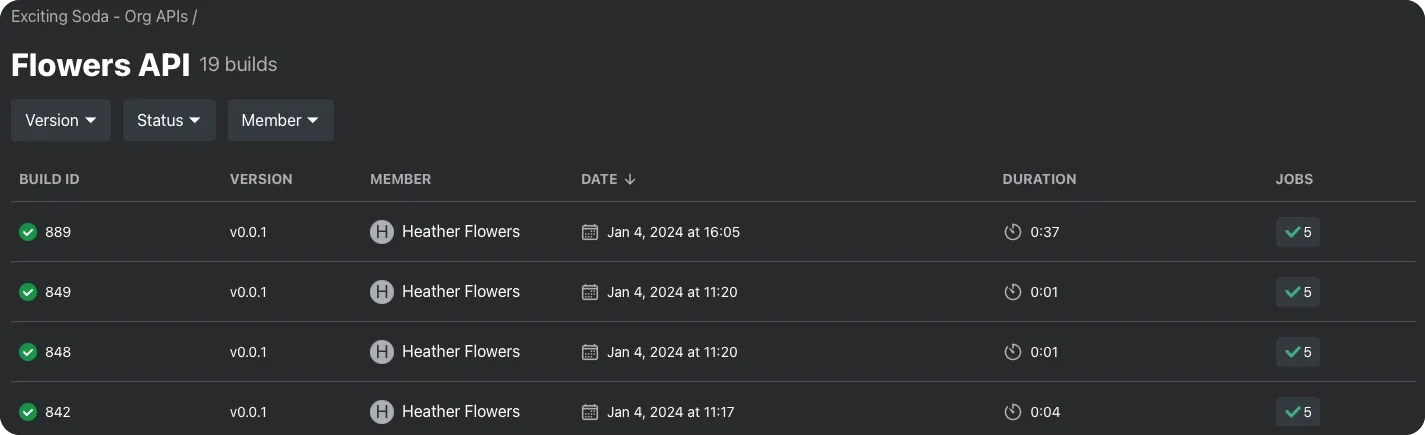Screen dimensions: 1425x435
Task: Click the Date column sort arrow
Action: pos(630,179)
